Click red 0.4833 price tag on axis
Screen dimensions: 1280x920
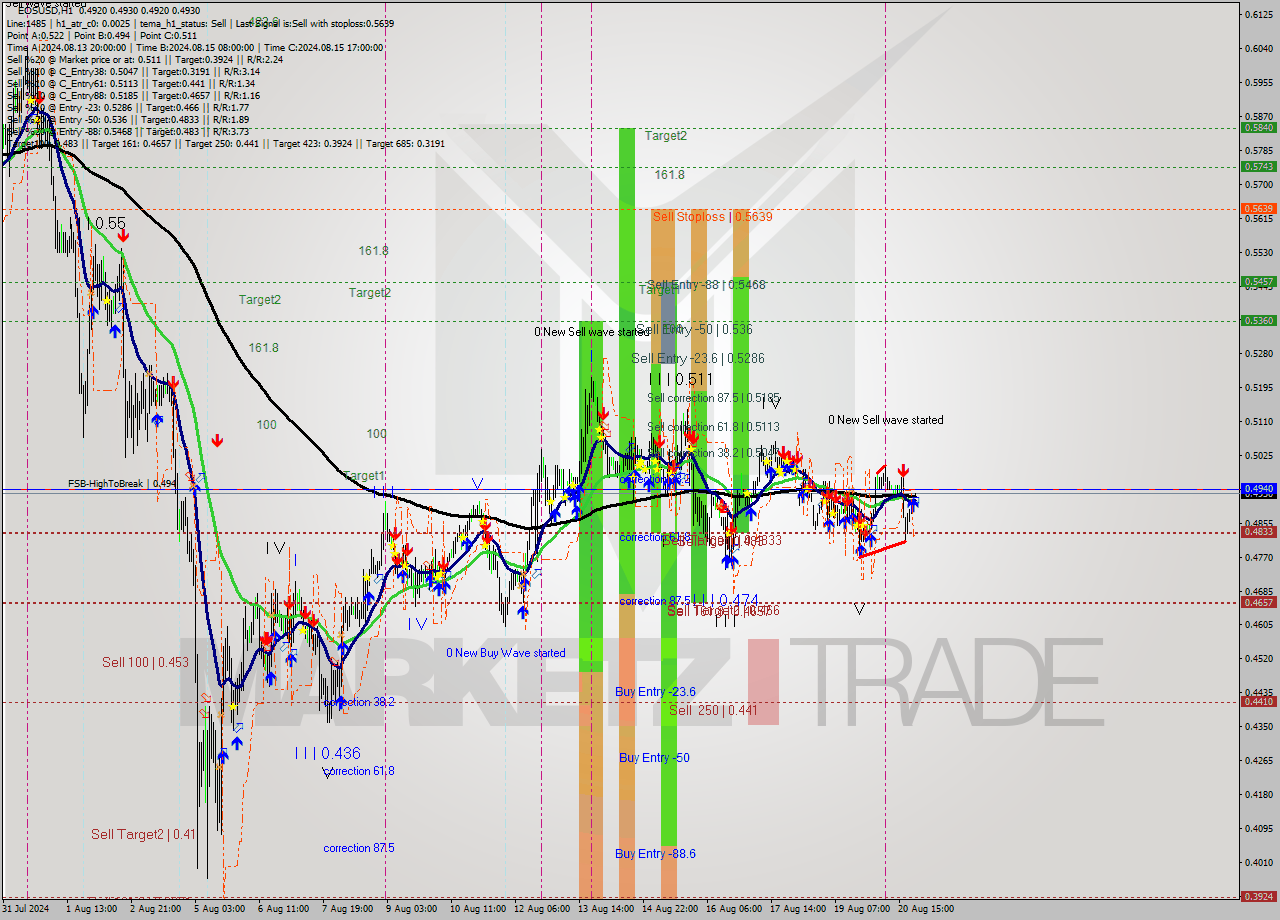[1258, 531]
